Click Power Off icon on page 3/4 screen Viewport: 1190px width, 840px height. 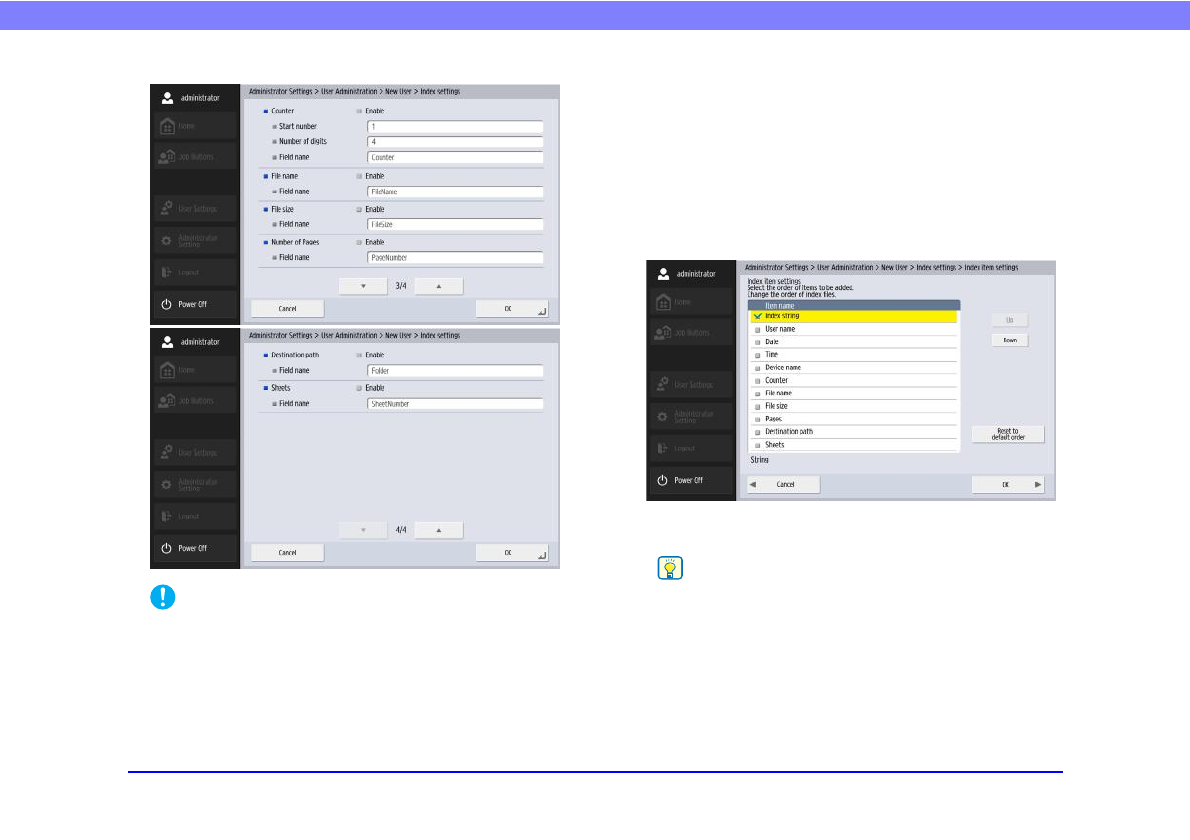[166, 304]
